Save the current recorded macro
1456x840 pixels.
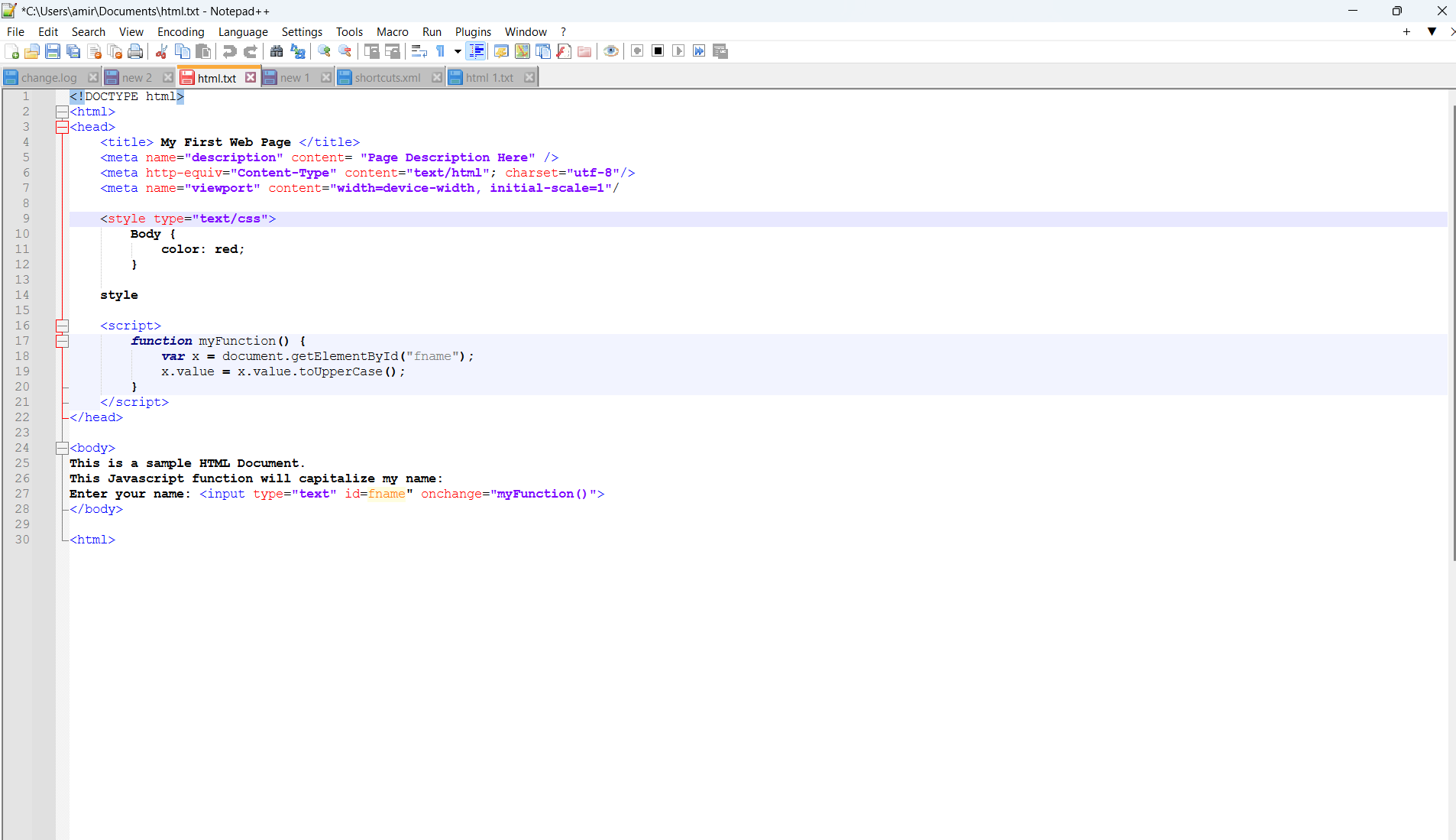point(720,51)
